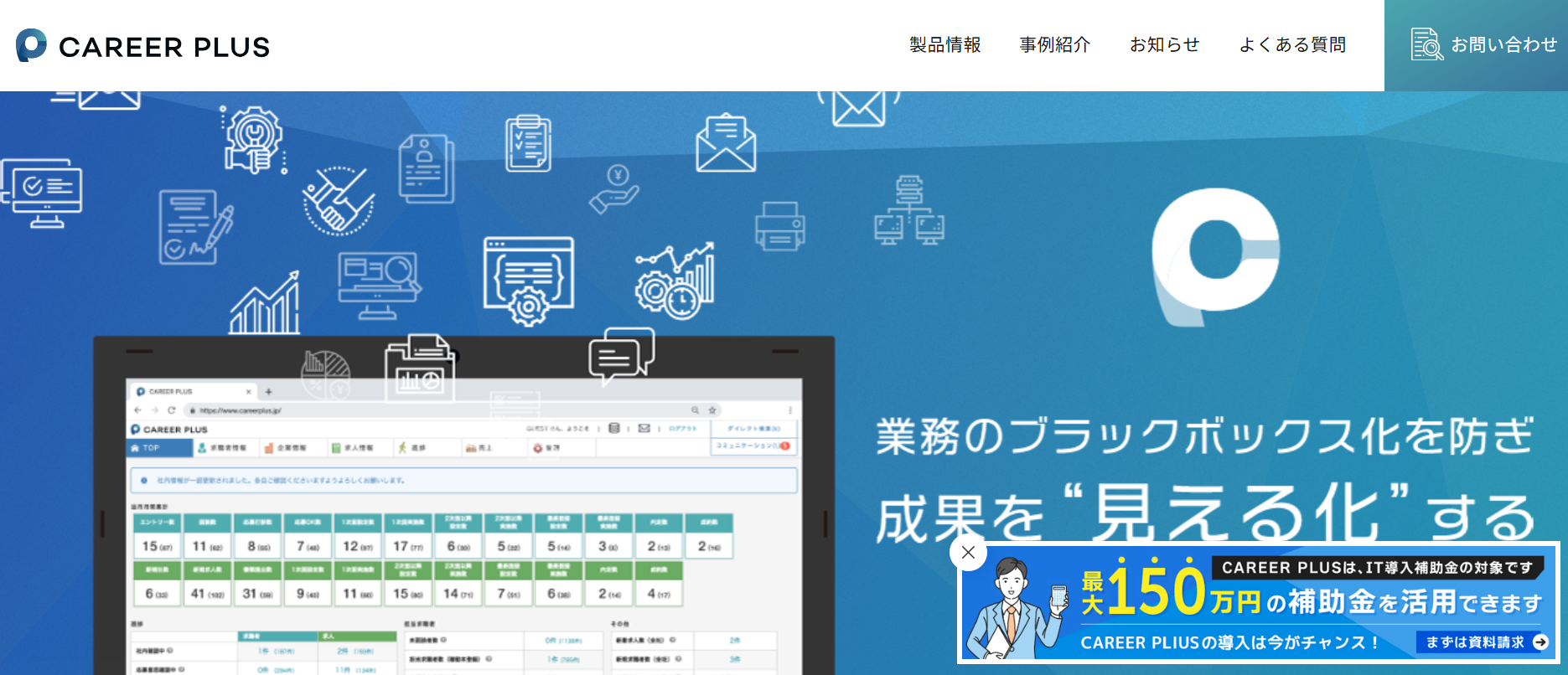Close the subsidy banner with the X button
1568x675 pixels.
pos(968,552)
